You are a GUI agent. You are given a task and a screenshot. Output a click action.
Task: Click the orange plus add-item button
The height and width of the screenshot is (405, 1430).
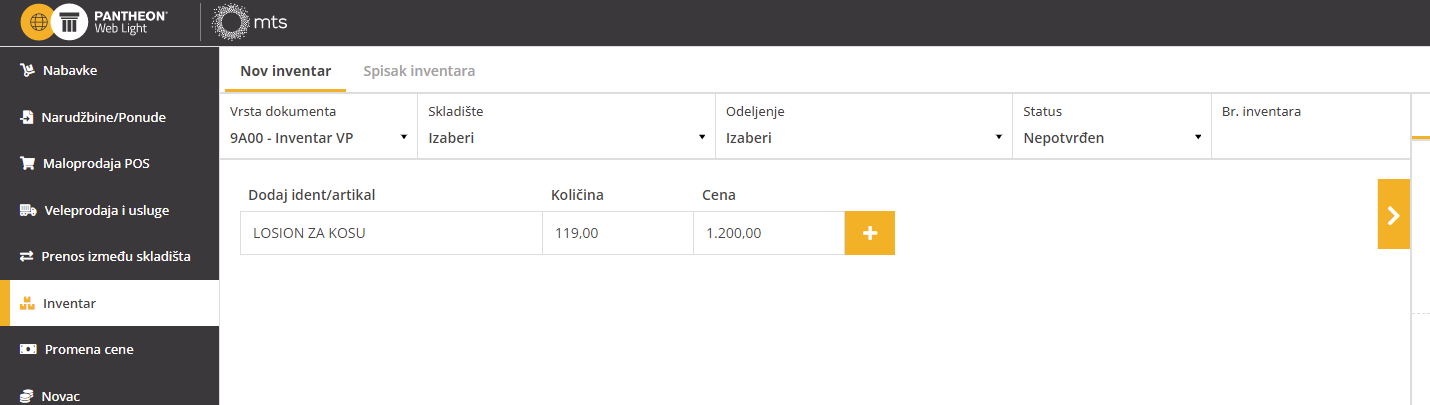pyautogui.click(x=870, y=233)
